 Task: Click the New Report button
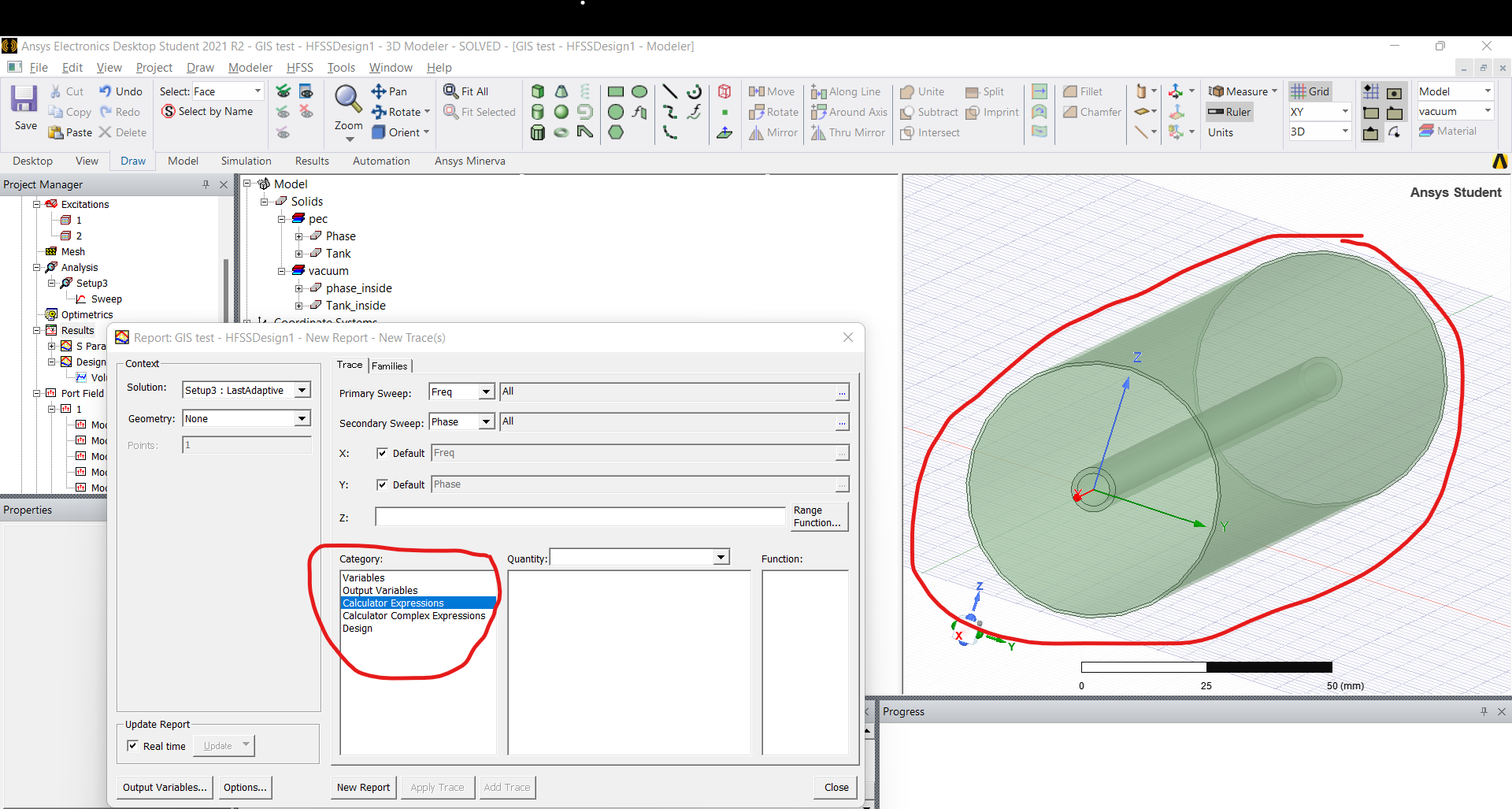363,787
